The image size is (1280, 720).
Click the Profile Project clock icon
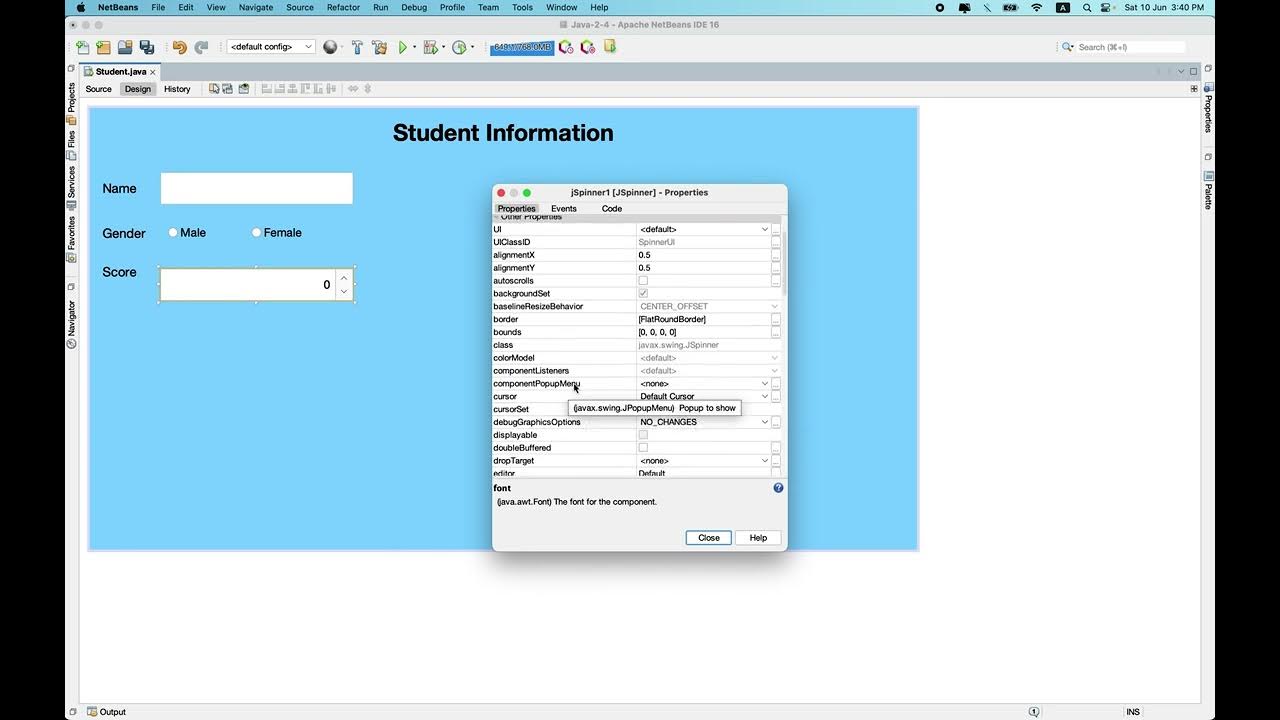(x=459, y=47)
